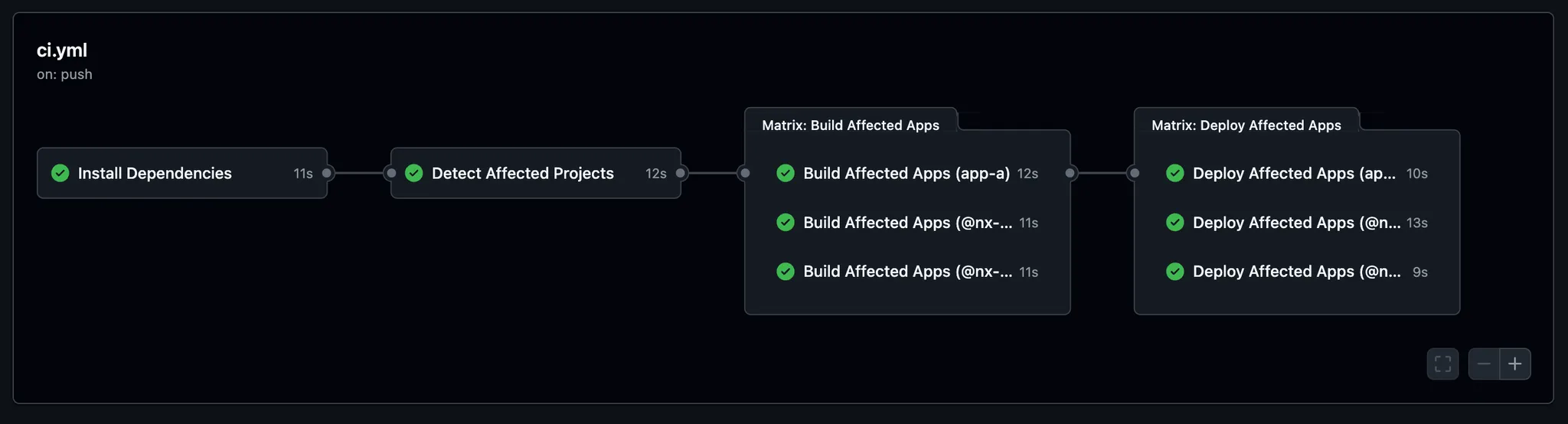Open first Deploy Affected Apps job
Screen dimensions: 1568x424
(1297, 173)
